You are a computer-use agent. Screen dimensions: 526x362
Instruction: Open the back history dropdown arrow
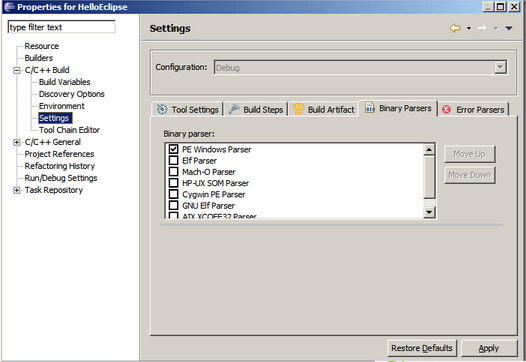[x=469, y=29]
